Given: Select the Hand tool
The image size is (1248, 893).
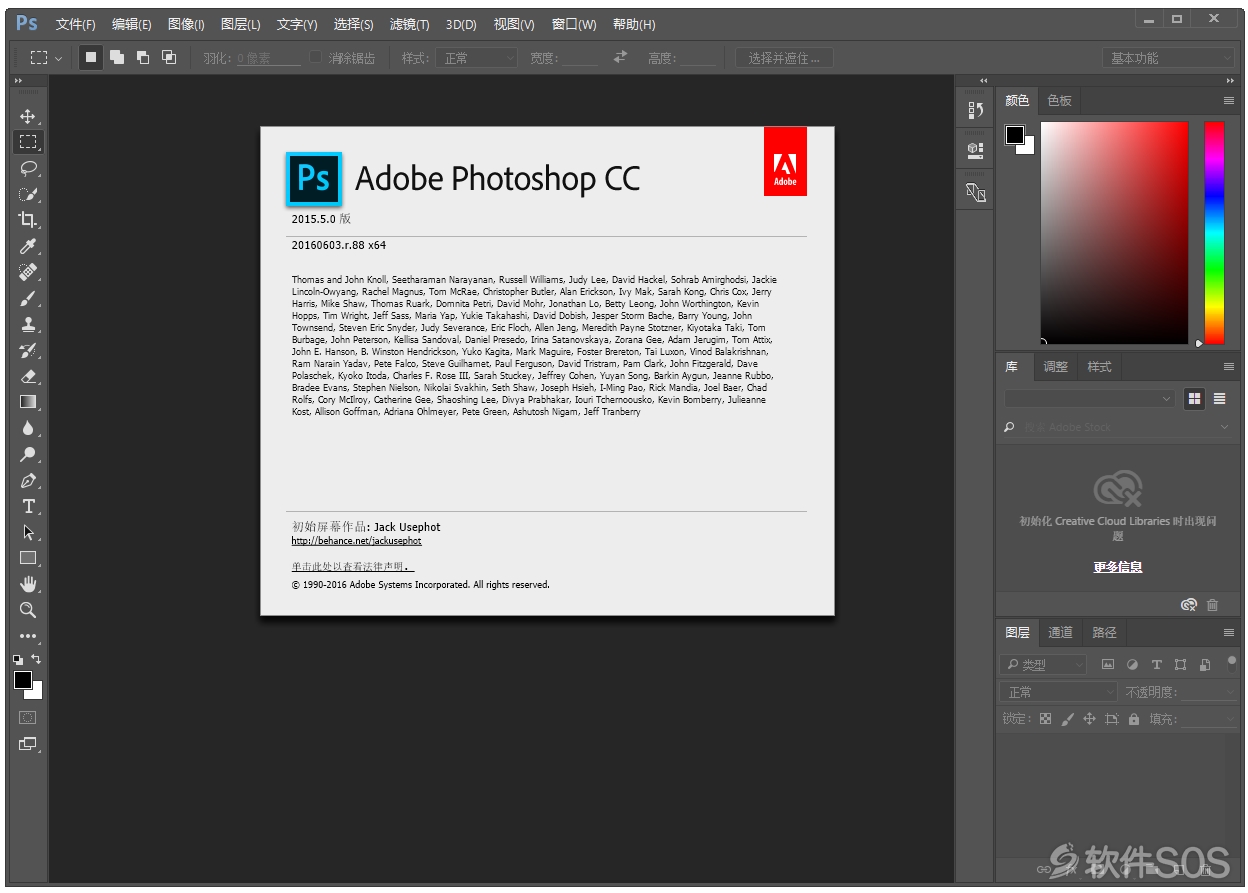Looking at the screenshot, I should click(x=28, y=584).
